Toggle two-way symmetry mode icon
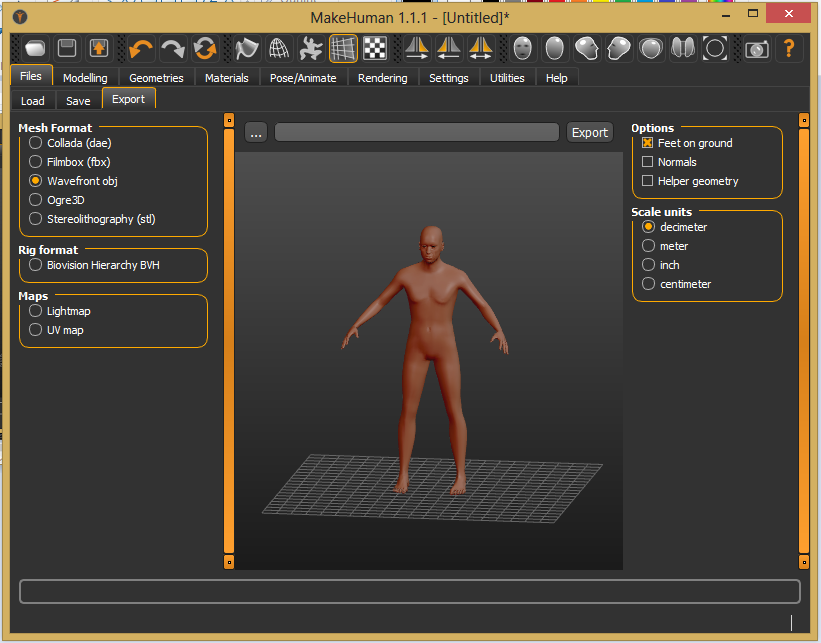821x643 pixels. [481, 49]
